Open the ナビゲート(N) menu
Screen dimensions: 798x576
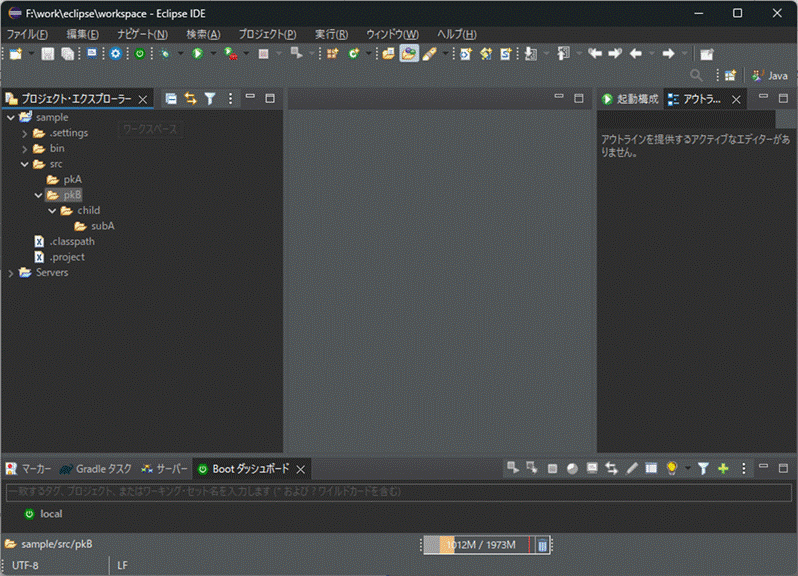tap(142, 34)
